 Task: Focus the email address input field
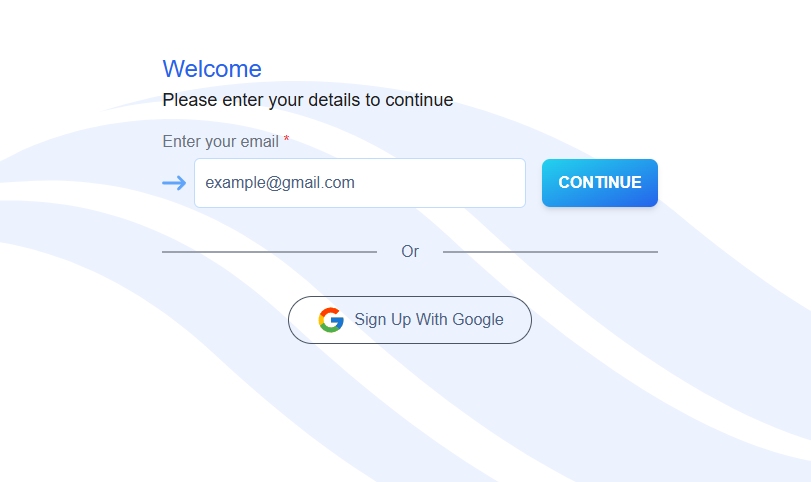[x=360, y=183]
